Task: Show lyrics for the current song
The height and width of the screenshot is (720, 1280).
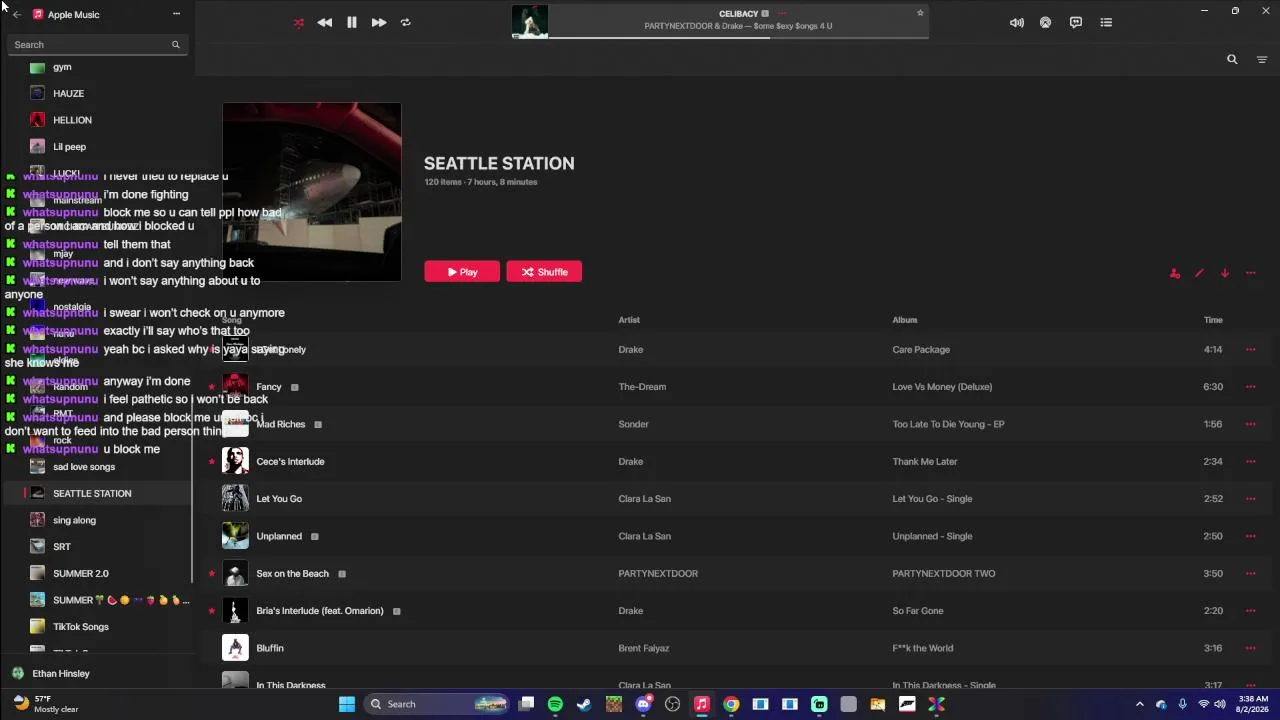Action: [1076, 22]
